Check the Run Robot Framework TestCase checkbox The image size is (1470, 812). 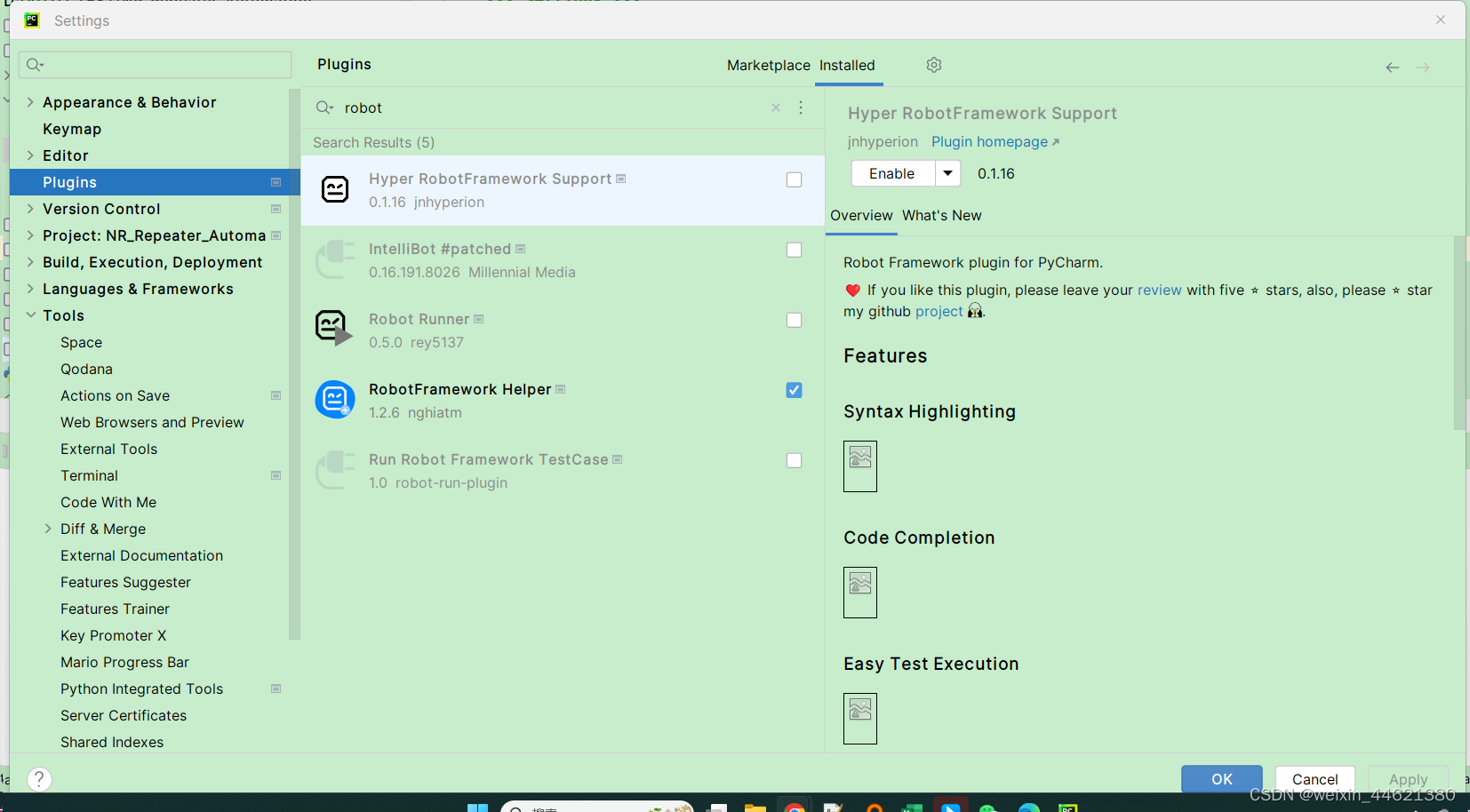coord(793,460)
